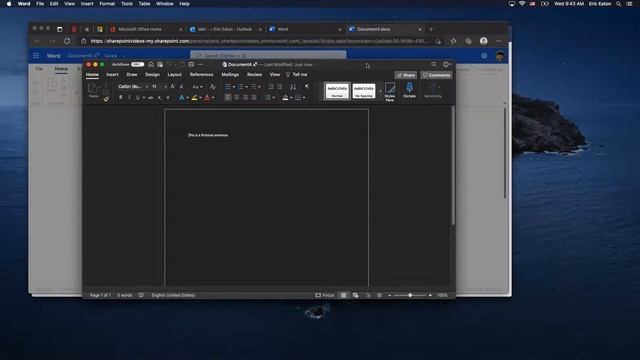Open the Insert ribbon tab
The image size is (640, 360).
click(112, 75)
